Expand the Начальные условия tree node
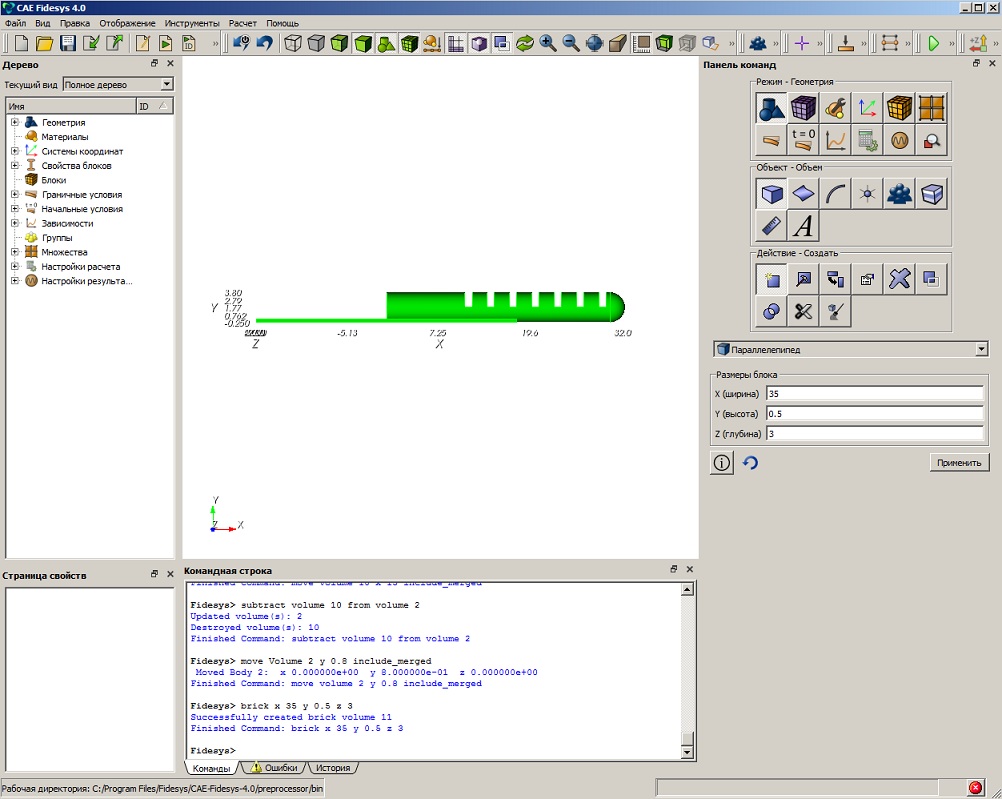This screenshot has width=1002, height=799. click(x=15, y=208)
